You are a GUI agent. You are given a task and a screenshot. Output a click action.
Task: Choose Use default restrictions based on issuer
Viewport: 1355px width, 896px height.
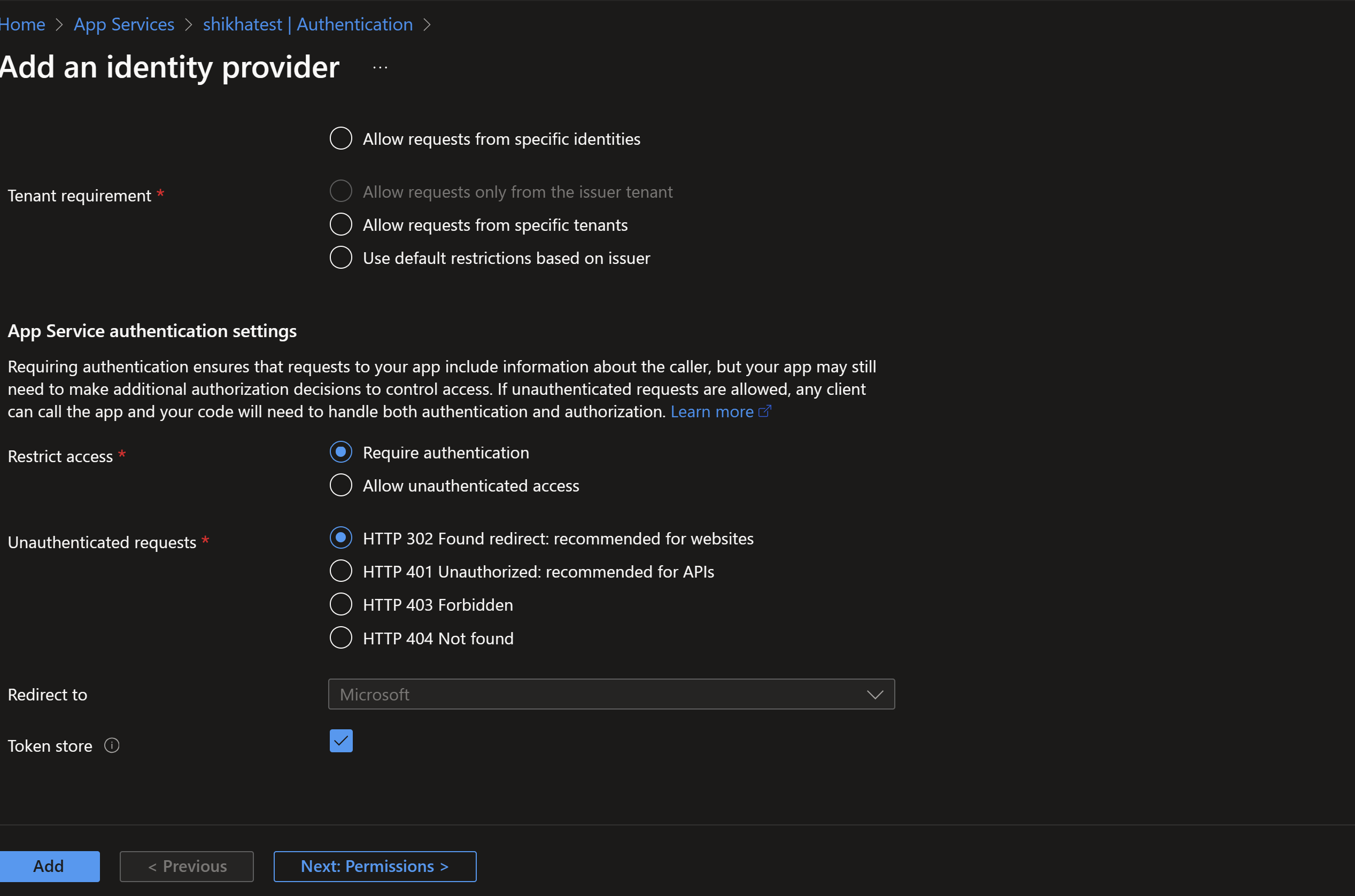pyautogui.click(x=340, y=257)
